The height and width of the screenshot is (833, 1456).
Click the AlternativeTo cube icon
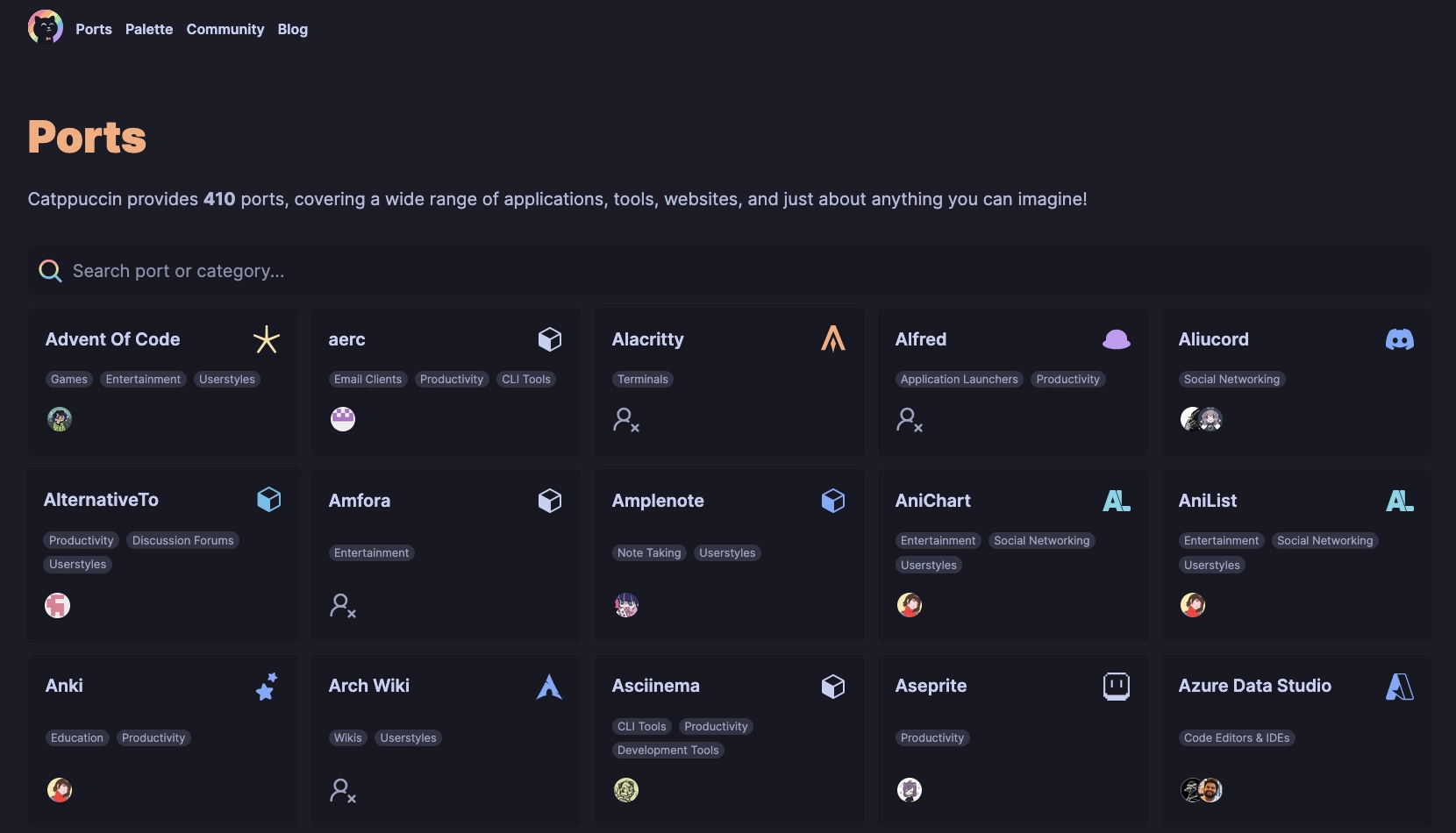click(269, 500)
